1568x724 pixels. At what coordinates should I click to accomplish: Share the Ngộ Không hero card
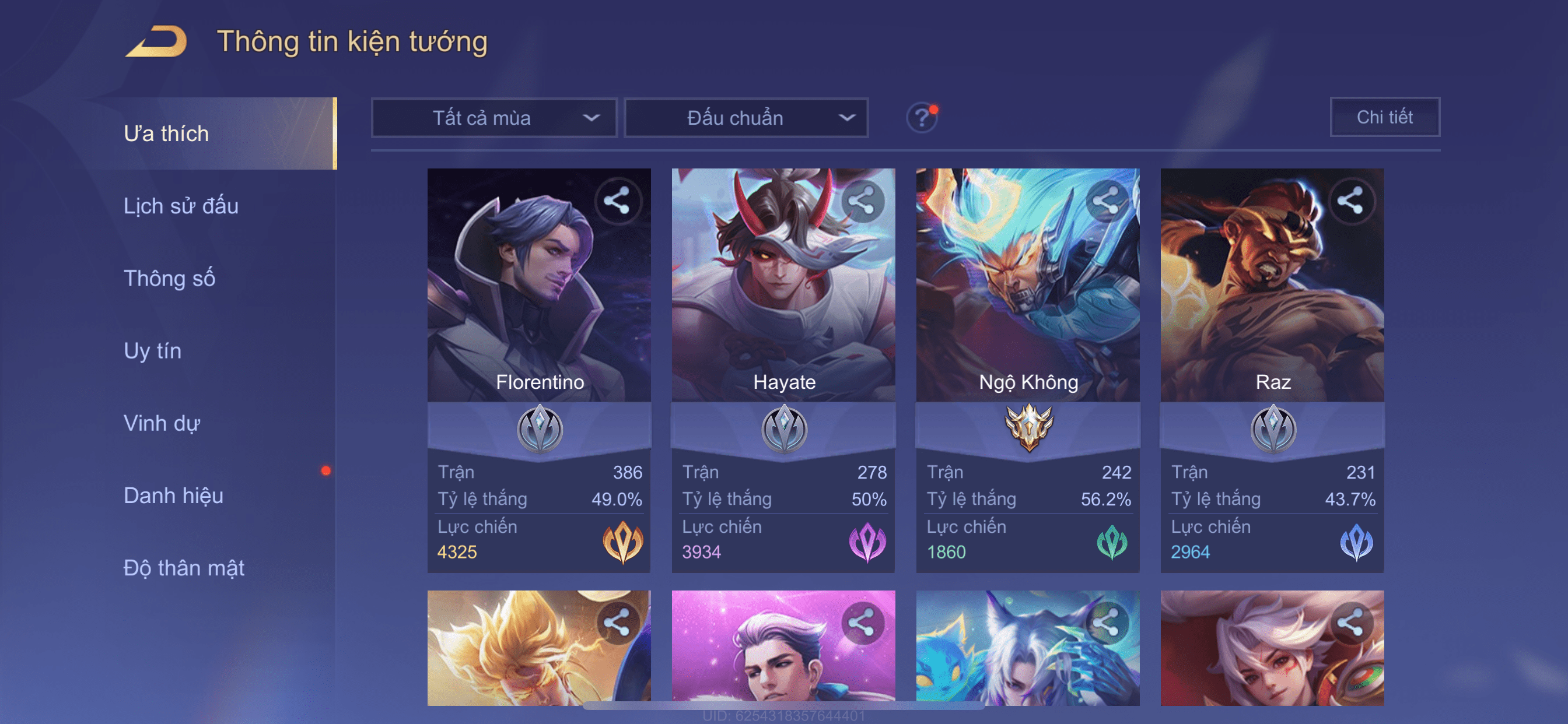1107,201
